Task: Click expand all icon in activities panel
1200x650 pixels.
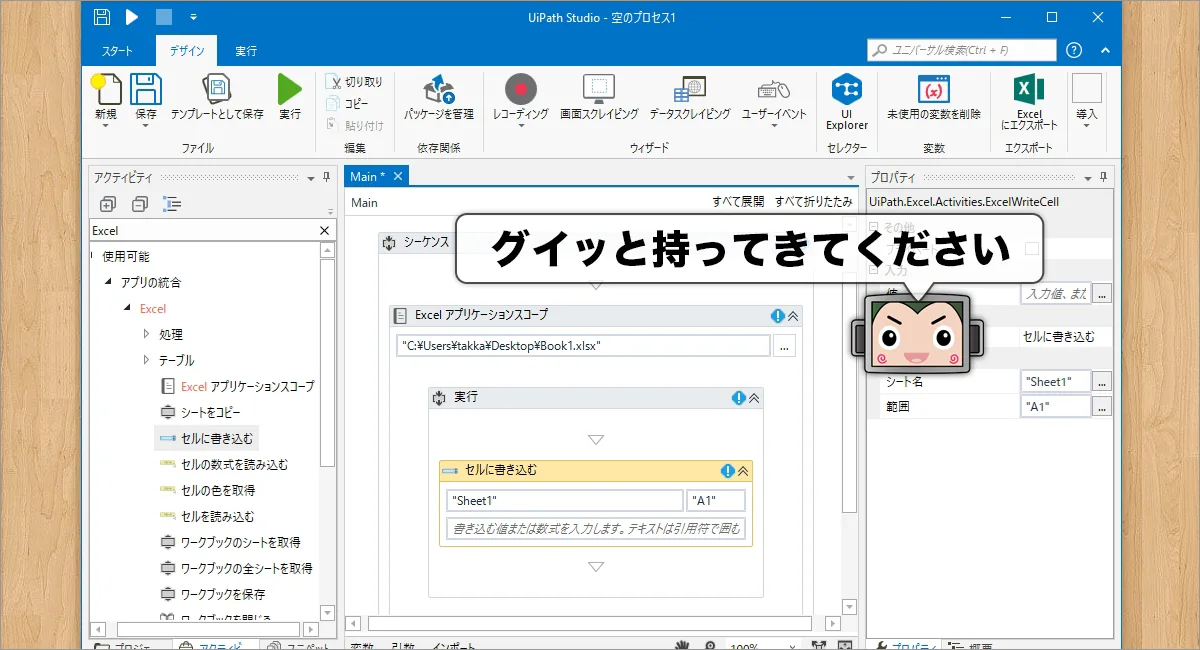Action: [108, 204]
